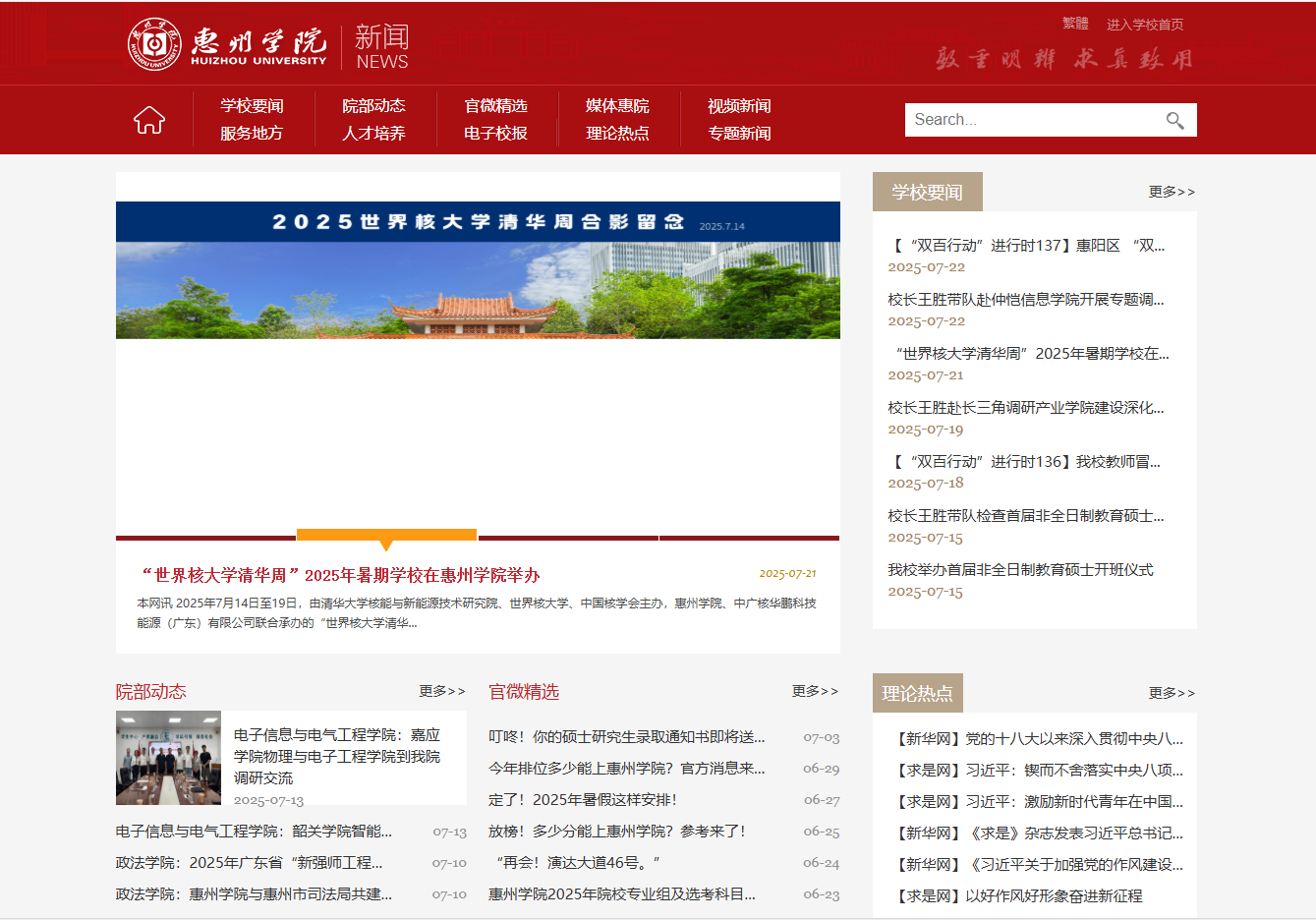The height and width of the screenshot is (920, 1316).
Task: Expand 更多 beside 院部动态 heading
Action: point(441,691)
